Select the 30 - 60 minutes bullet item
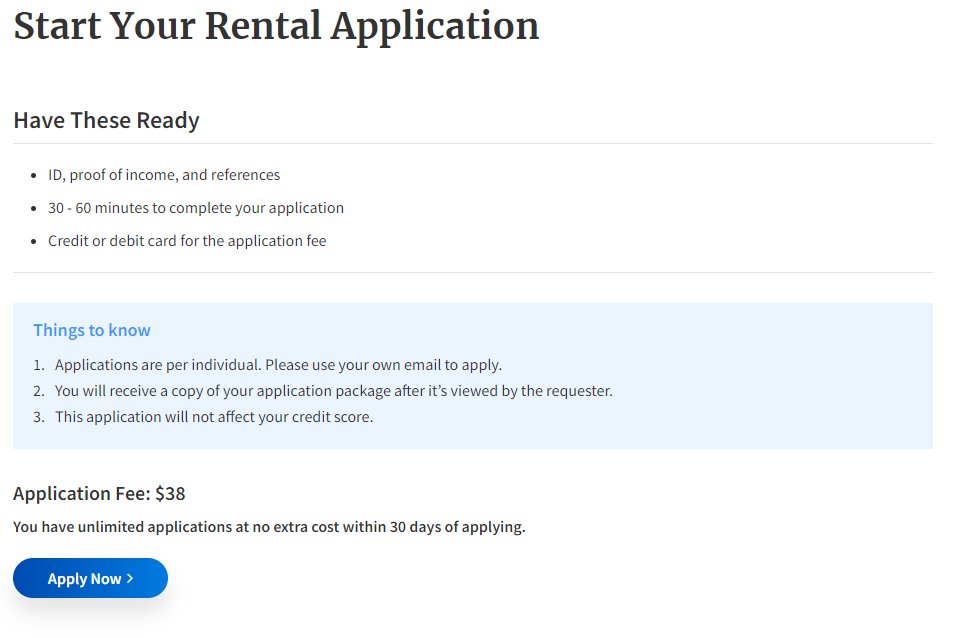Viewport: 957px width, 638px height. tap(196, 207)
